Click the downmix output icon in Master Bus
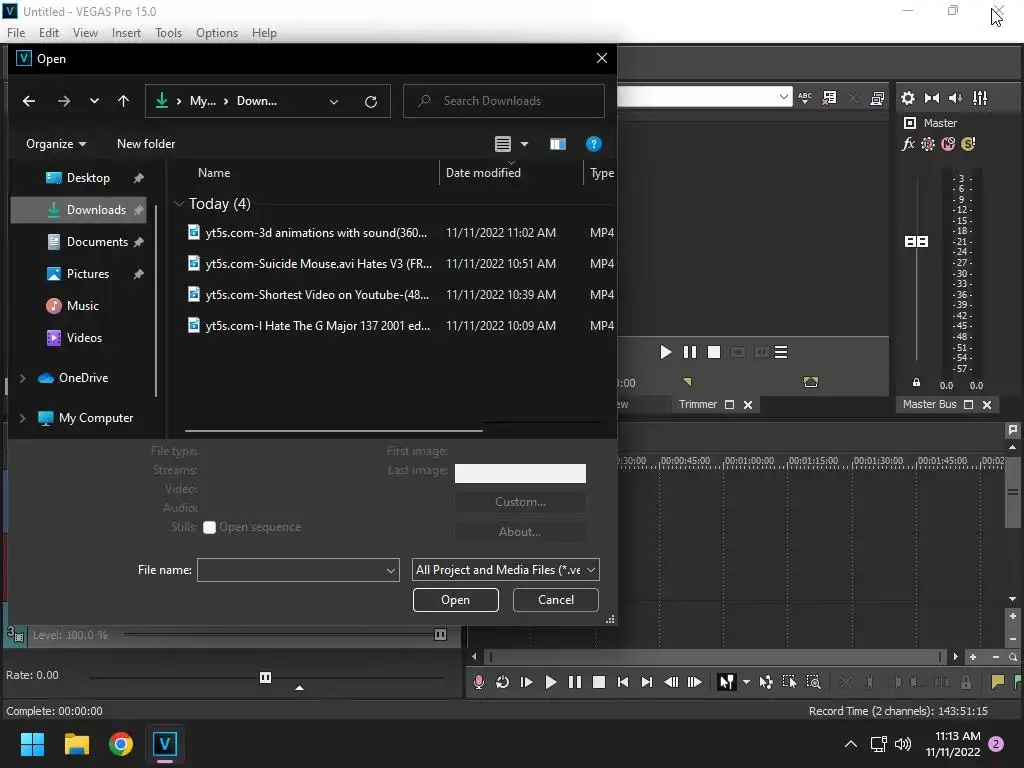 (x=932, y=98)
